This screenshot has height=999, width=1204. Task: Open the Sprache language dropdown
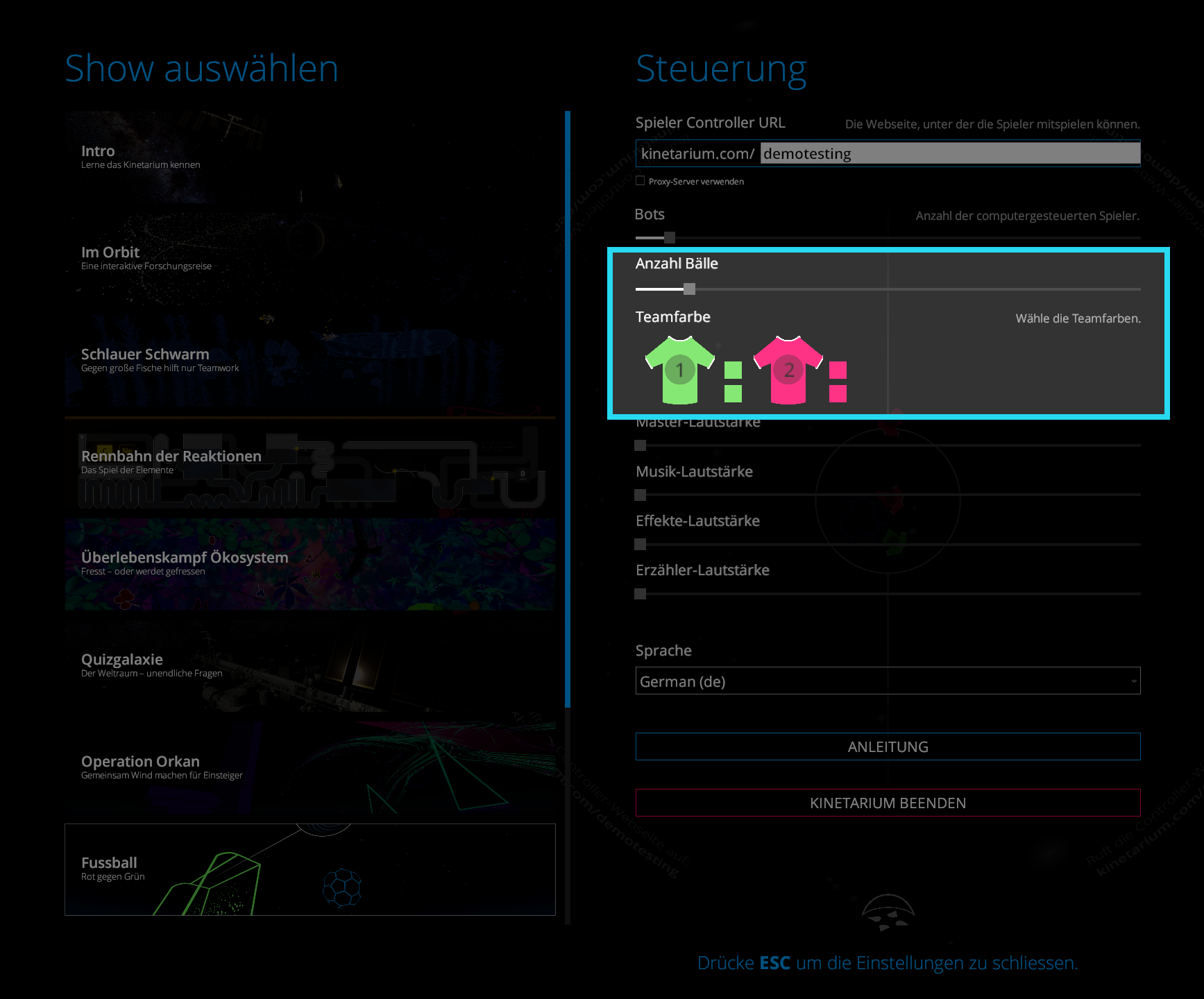pos(888,681)
